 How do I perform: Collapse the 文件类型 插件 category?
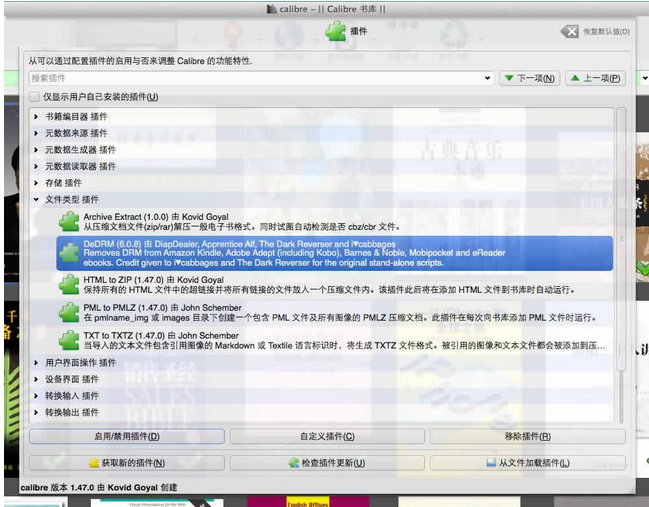tap(36, 199)
